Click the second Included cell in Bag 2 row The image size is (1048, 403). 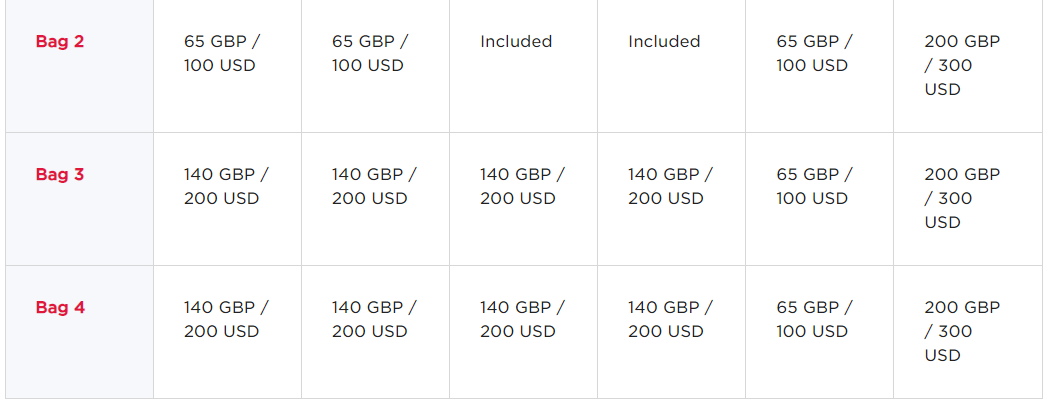pyautogui.click(x=664, y=42)
